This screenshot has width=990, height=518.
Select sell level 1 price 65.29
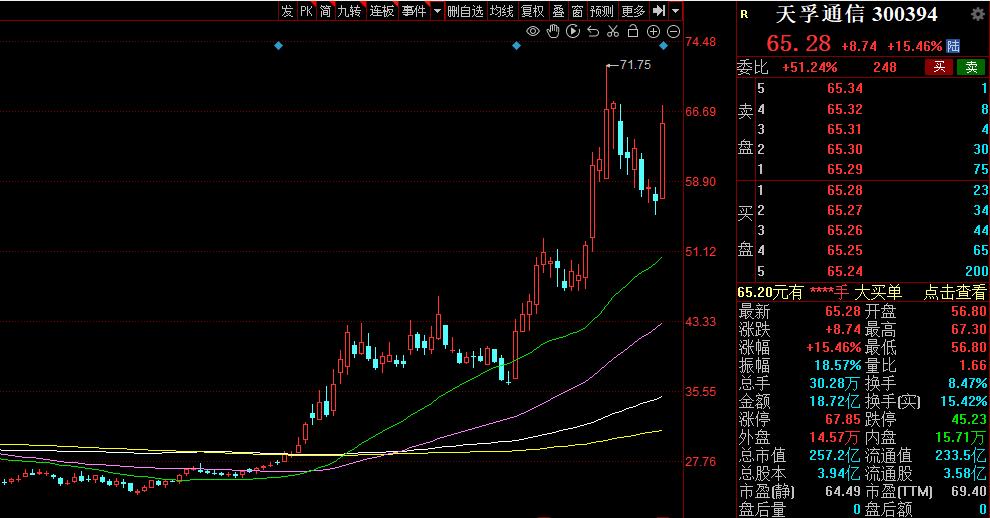point(845,169)
